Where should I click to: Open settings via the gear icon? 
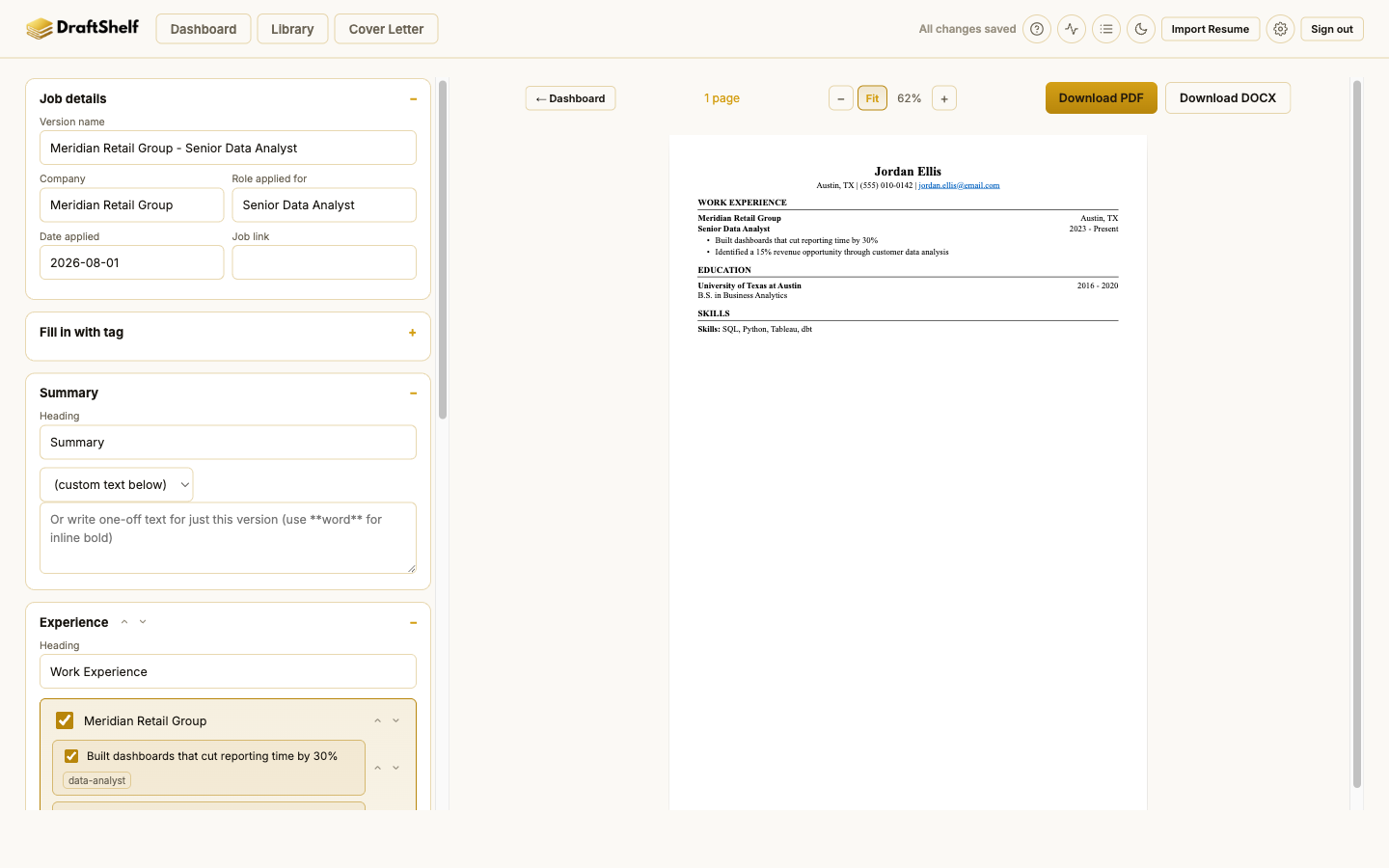coord(1280,29)
